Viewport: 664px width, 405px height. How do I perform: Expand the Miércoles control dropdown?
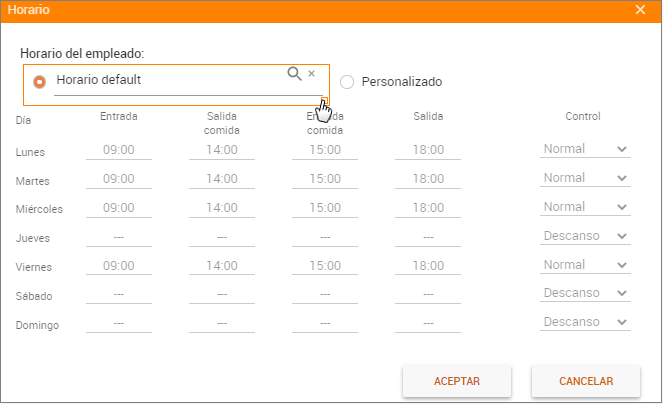(585, 207)
